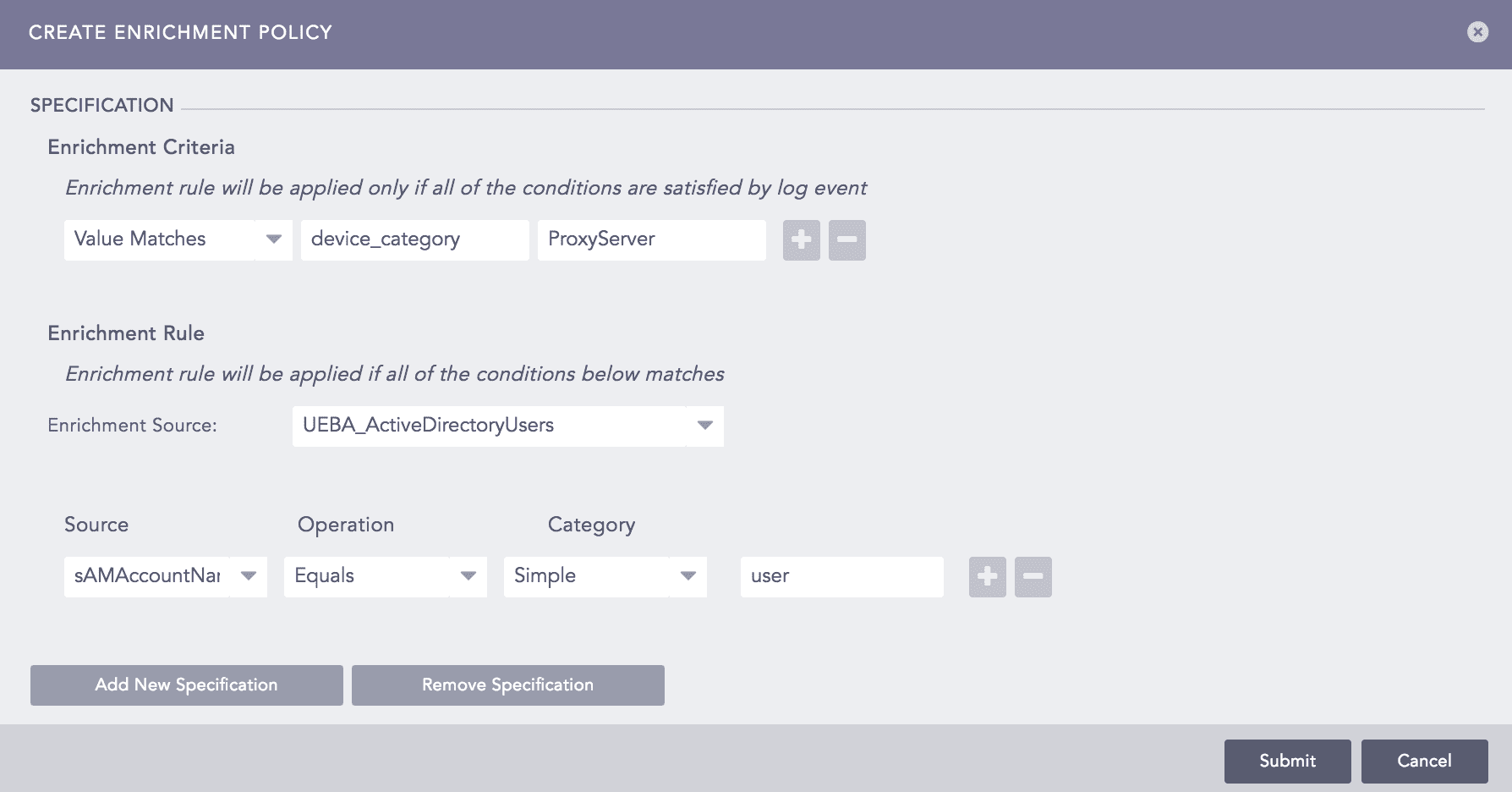Select the user category value field

841,576
